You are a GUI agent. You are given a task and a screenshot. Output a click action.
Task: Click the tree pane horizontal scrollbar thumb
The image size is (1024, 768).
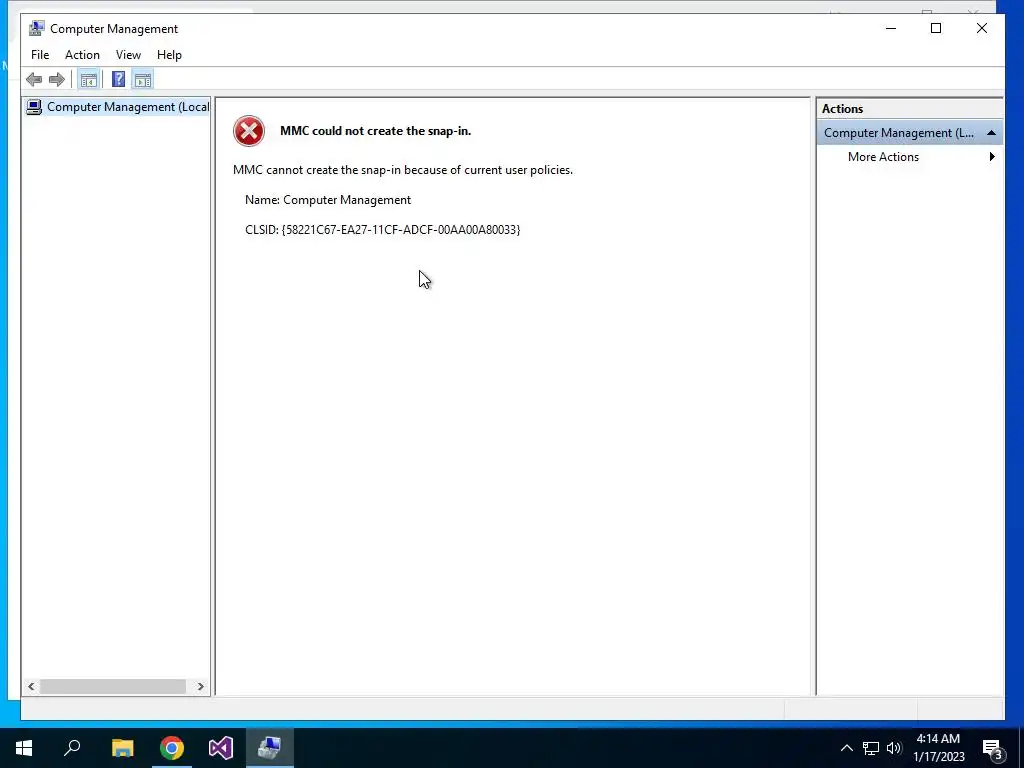pyautogui.click(x=113, y=686)
